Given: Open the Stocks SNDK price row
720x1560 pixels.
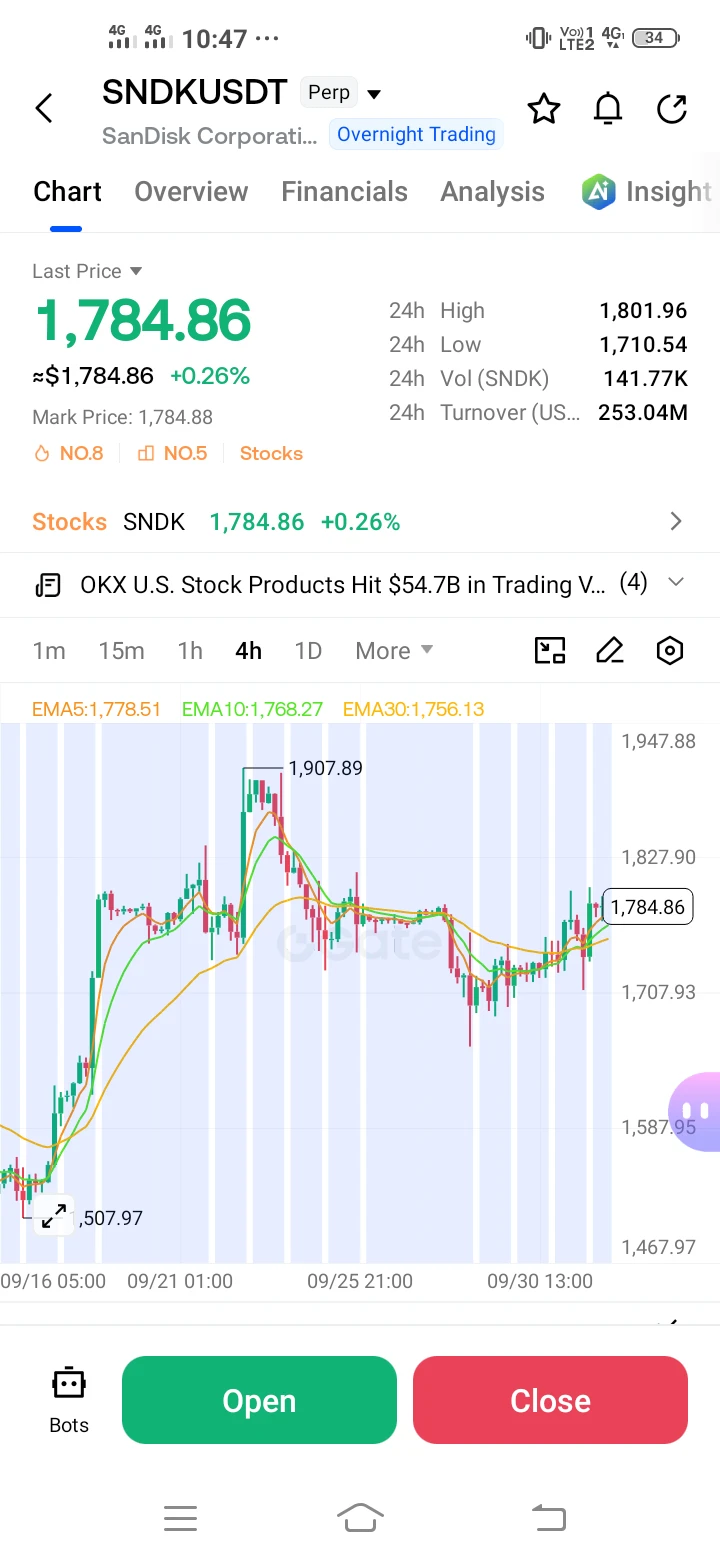Looking at the screenshot, I should [x=360, y=522].
